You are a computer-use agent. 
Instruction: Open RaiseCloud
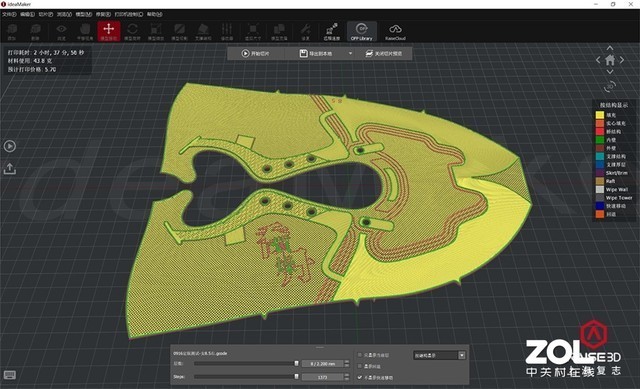[x=395, y=31]
